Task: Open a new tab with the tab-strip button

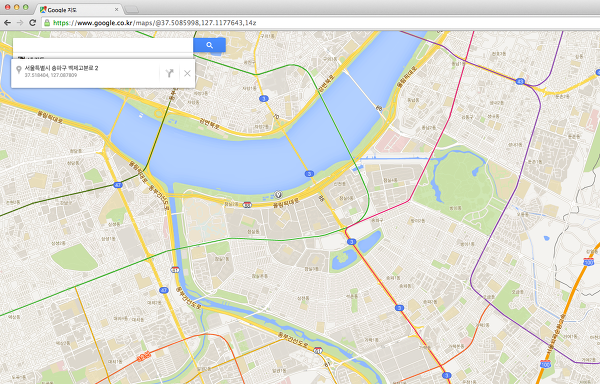Action: tap(131, 9)
